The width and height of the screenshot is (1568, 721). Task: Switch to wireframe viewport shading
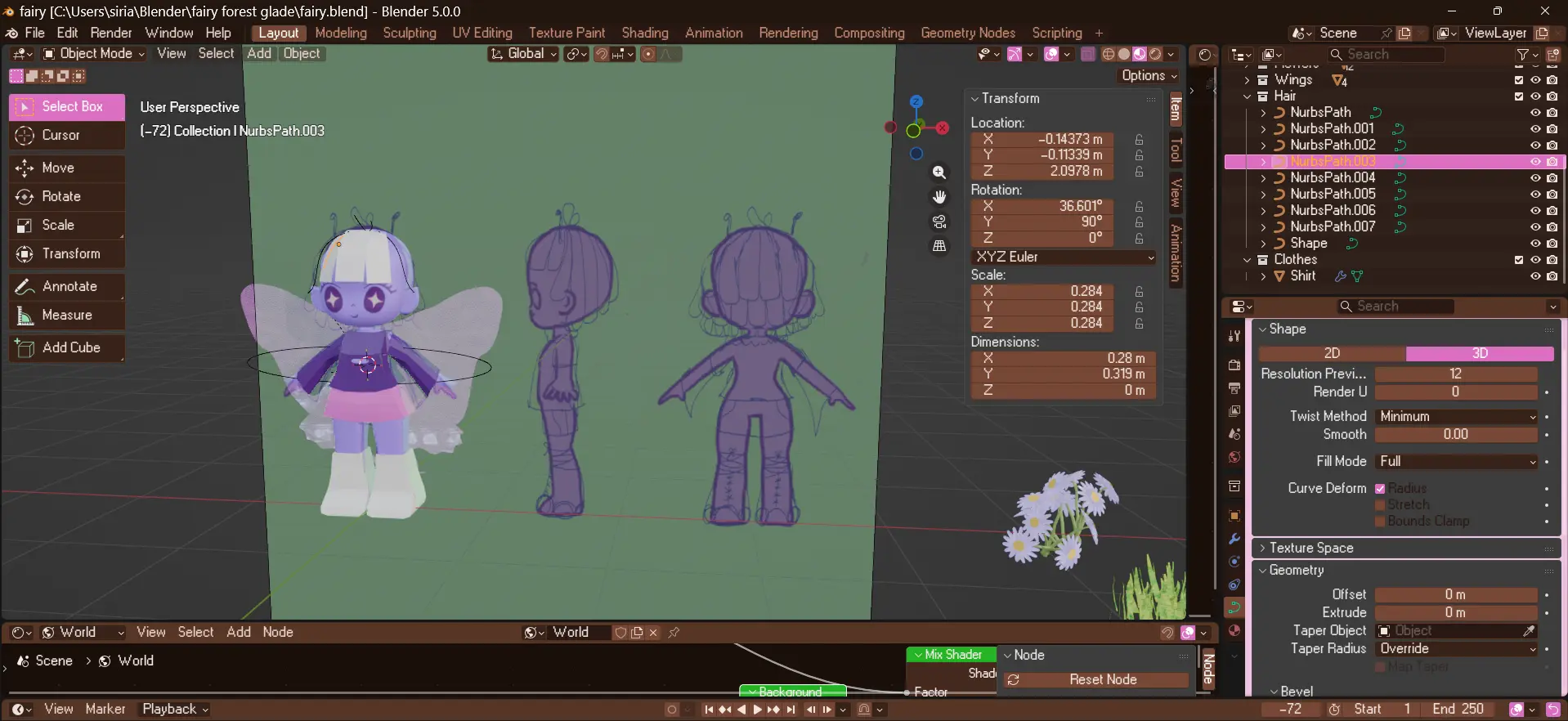[1109, 54]
